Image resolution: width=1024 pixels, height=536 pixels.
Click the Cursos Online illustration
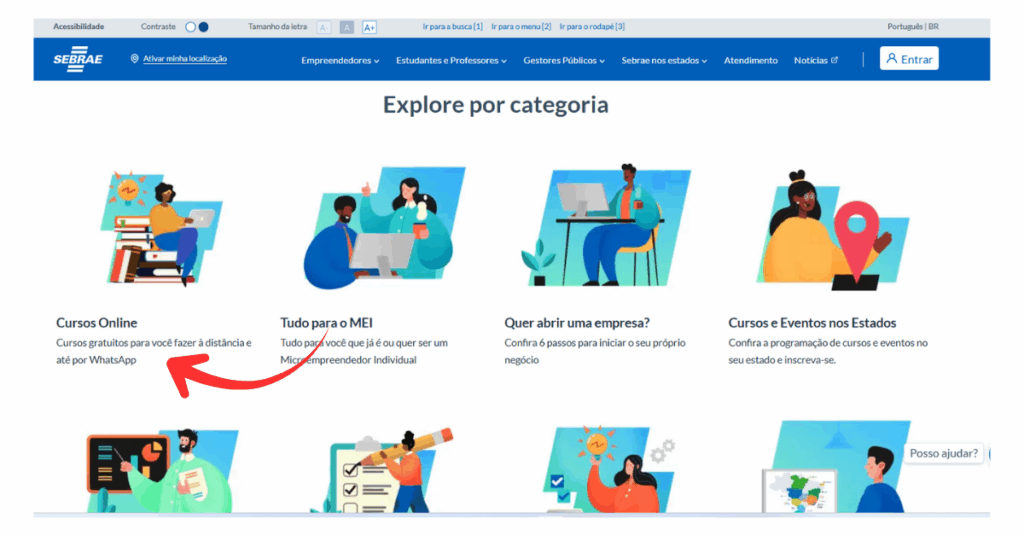pos(162,228)
